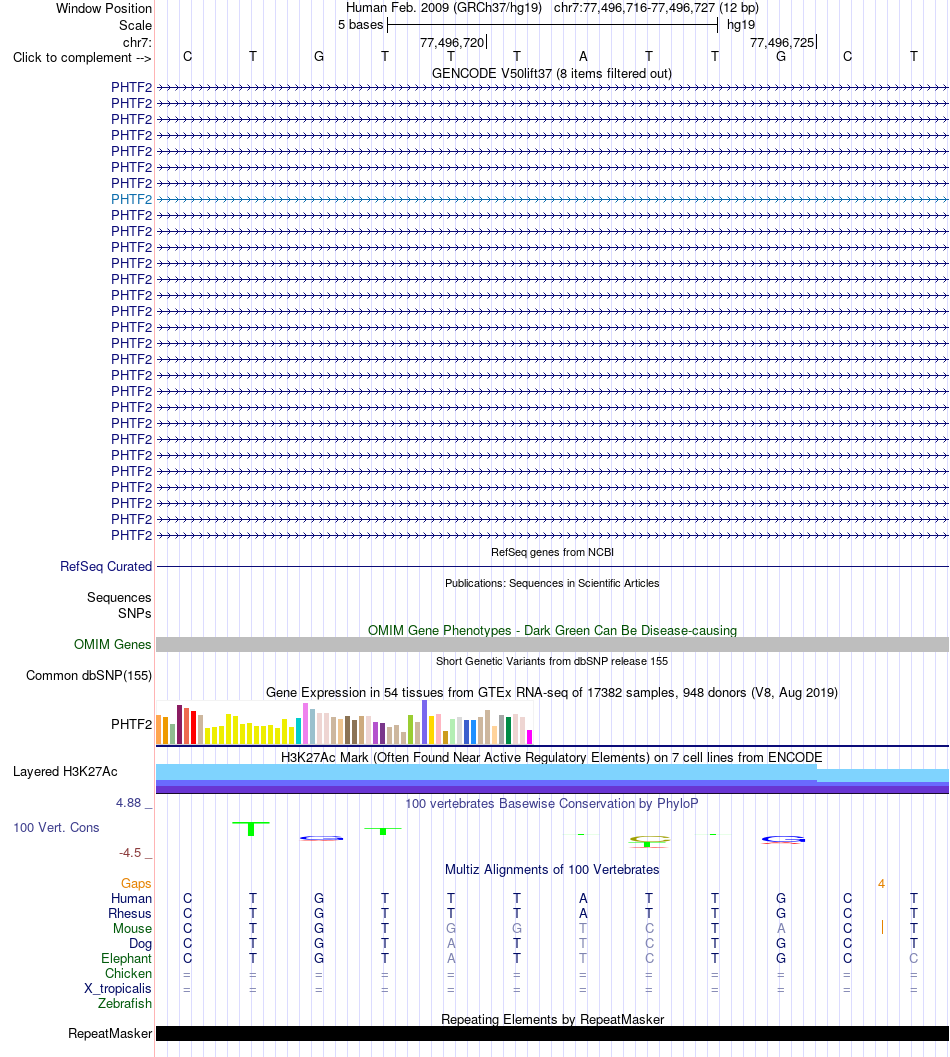Click the position text chr7:77,496,716-77,496,727 (12 bp)
The image size is (950, 1057).
coord(656,8)
